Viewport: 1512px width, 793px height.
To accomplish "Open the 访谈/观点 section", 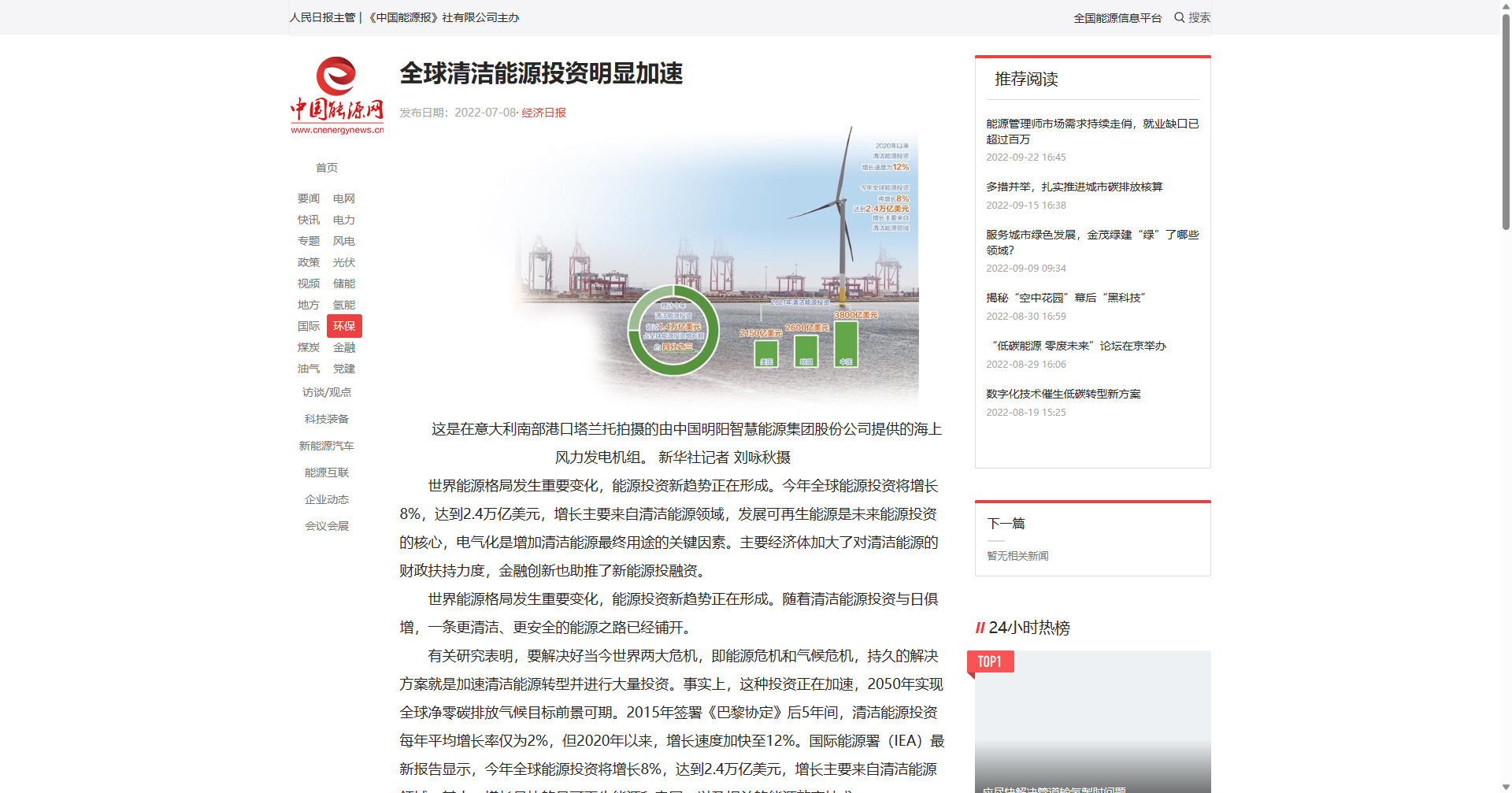I will 327,392.
